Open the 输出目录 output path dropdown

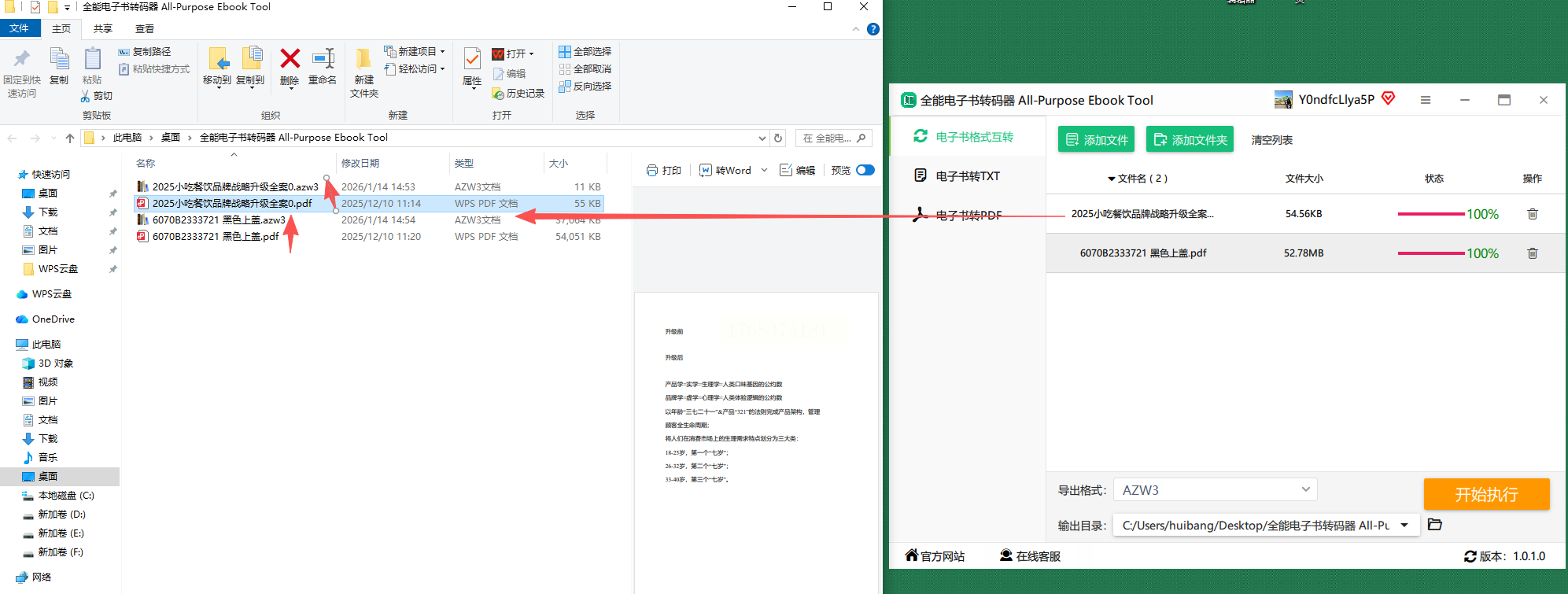[1404, 526]
